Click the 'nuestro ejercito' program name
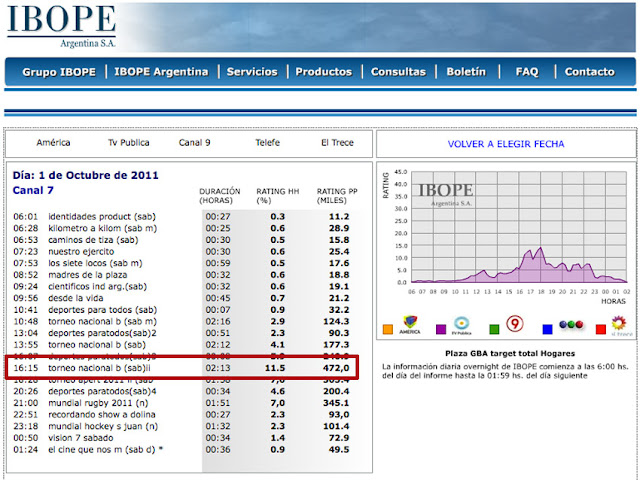Image resolution: width=640 pixels, height=480 pixels. coord(81,251)
